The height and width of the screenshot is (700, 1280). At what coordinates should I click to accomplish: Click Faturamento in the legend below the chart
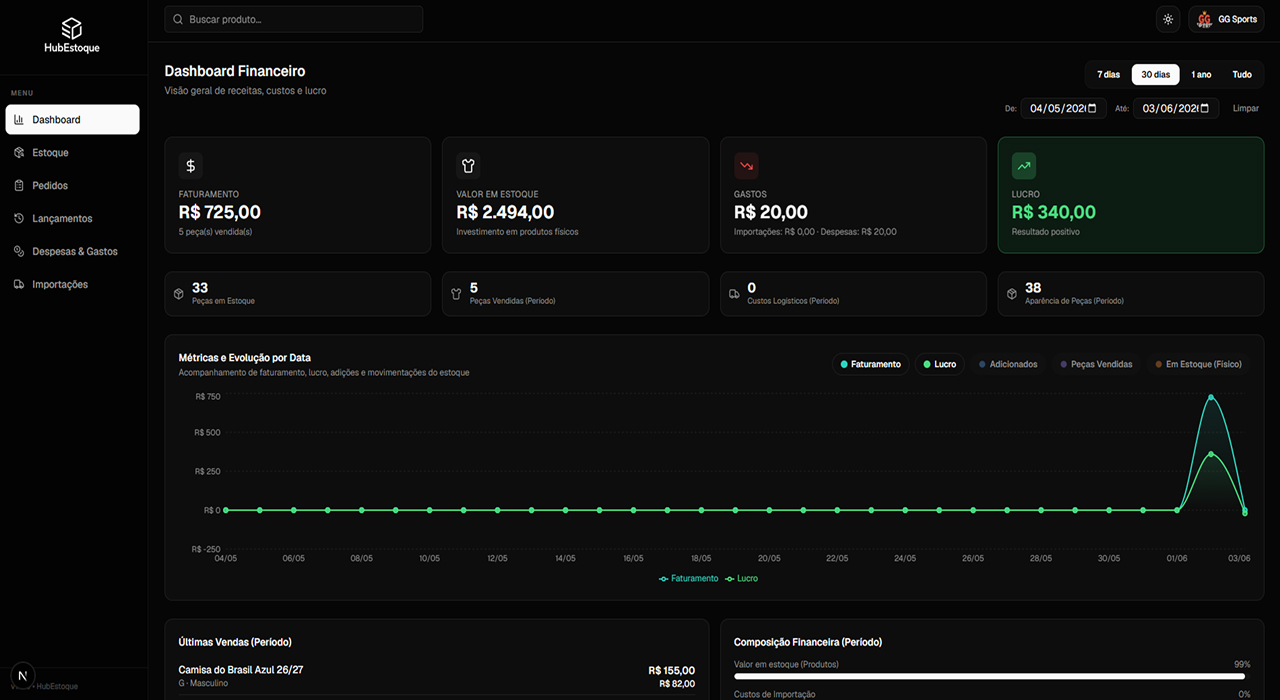(689, 579)
